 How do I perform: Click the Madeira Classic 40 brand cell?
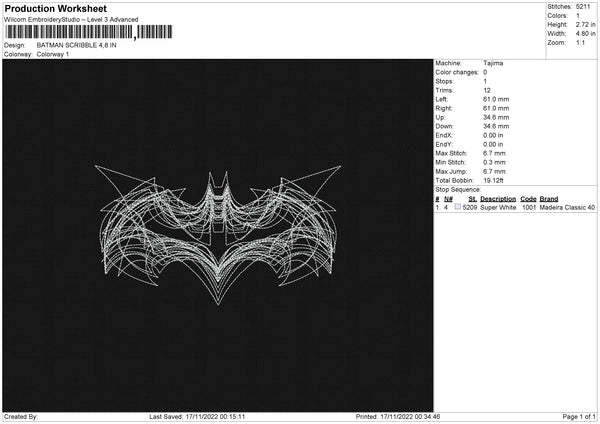(x=567, y=207)
